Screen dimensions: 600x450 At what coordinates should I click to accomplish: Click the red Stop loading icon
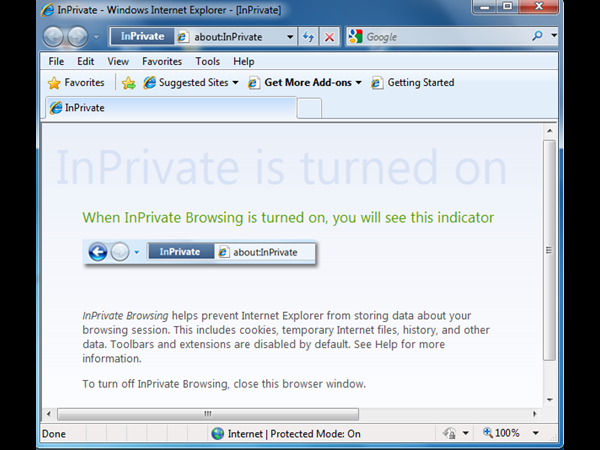(329, 37)
